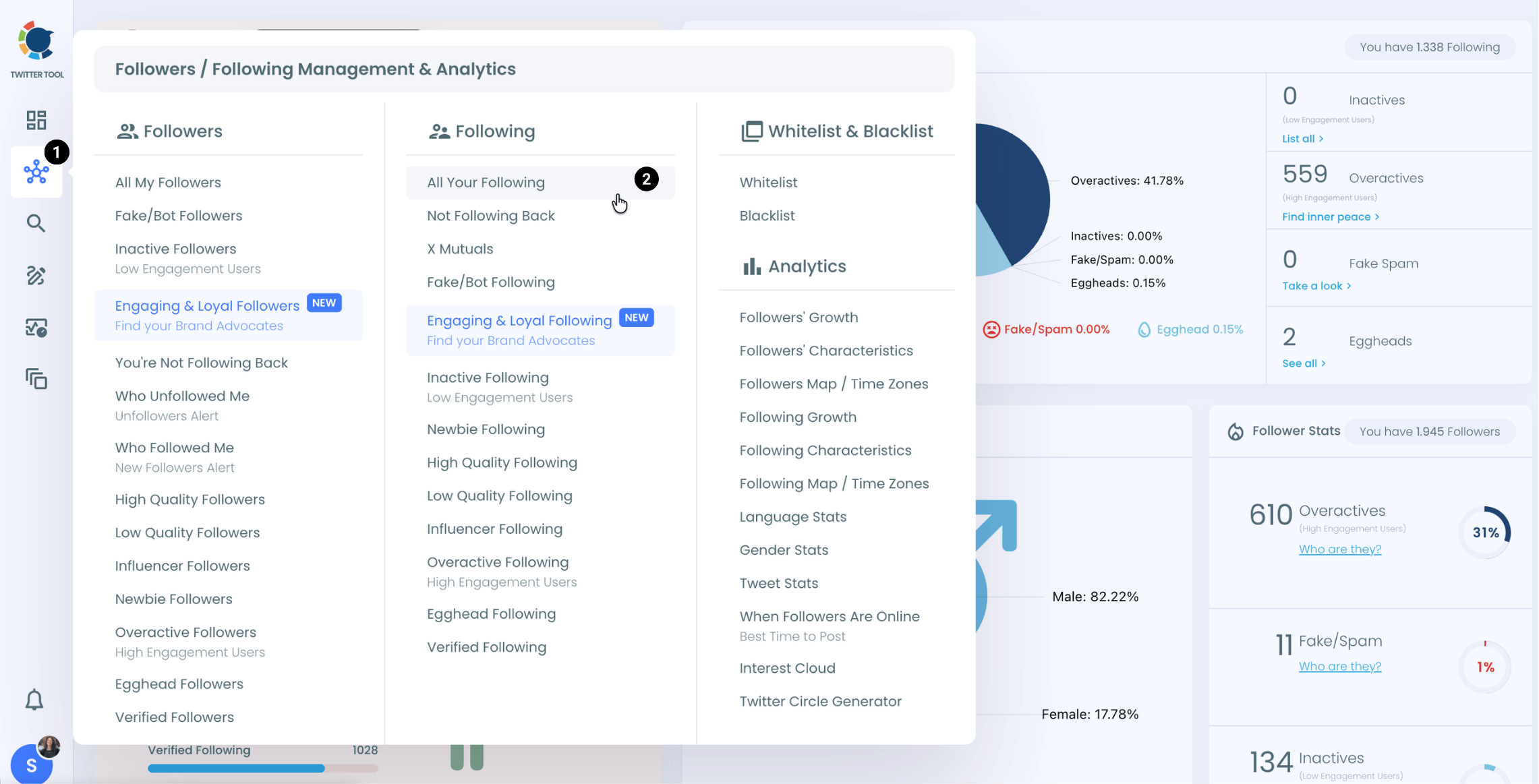Open Overactive Followers
The image size is (1539, 784).
190,642
